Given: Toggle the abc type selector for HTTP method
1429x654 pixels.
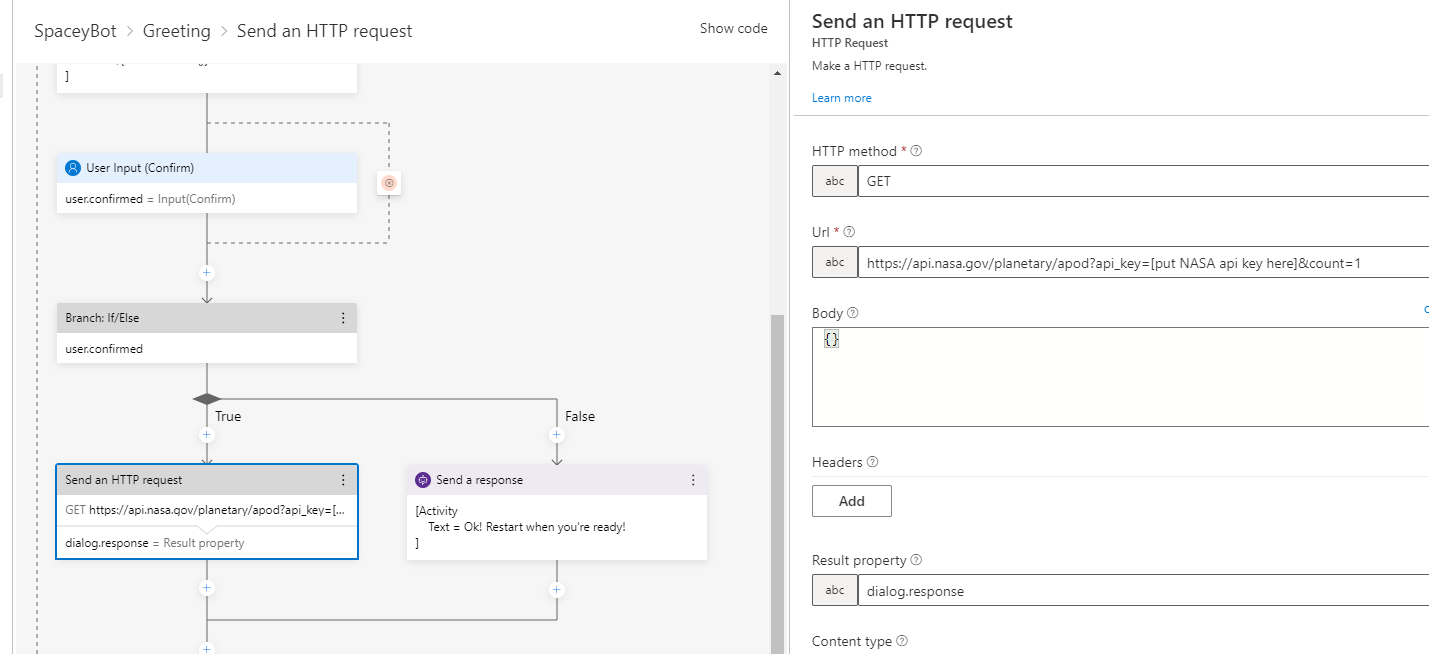Looking at the screenshot, I should pos(835,182).
